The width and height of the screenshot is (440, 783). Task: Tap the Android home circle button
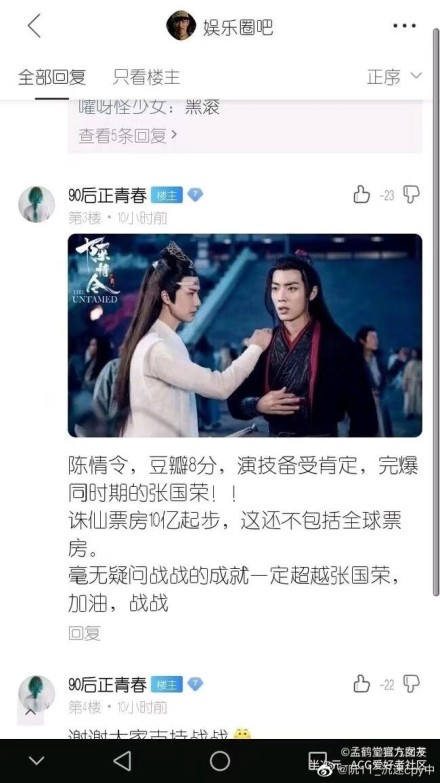(x=220, y=761)
